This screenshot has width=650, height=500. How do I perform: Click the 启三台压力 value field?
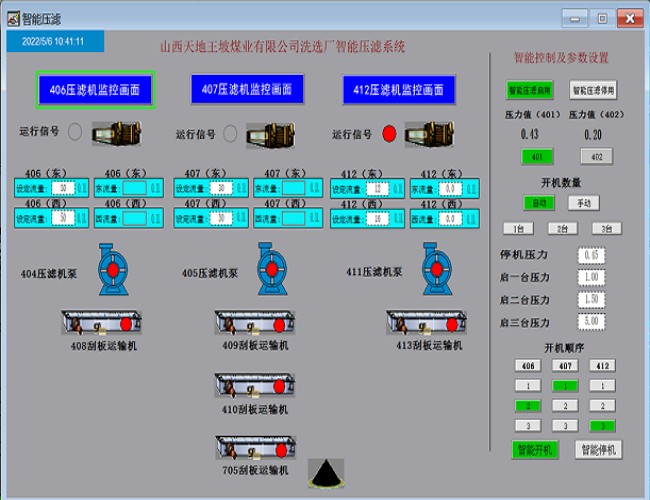click(x=591, y=322)
